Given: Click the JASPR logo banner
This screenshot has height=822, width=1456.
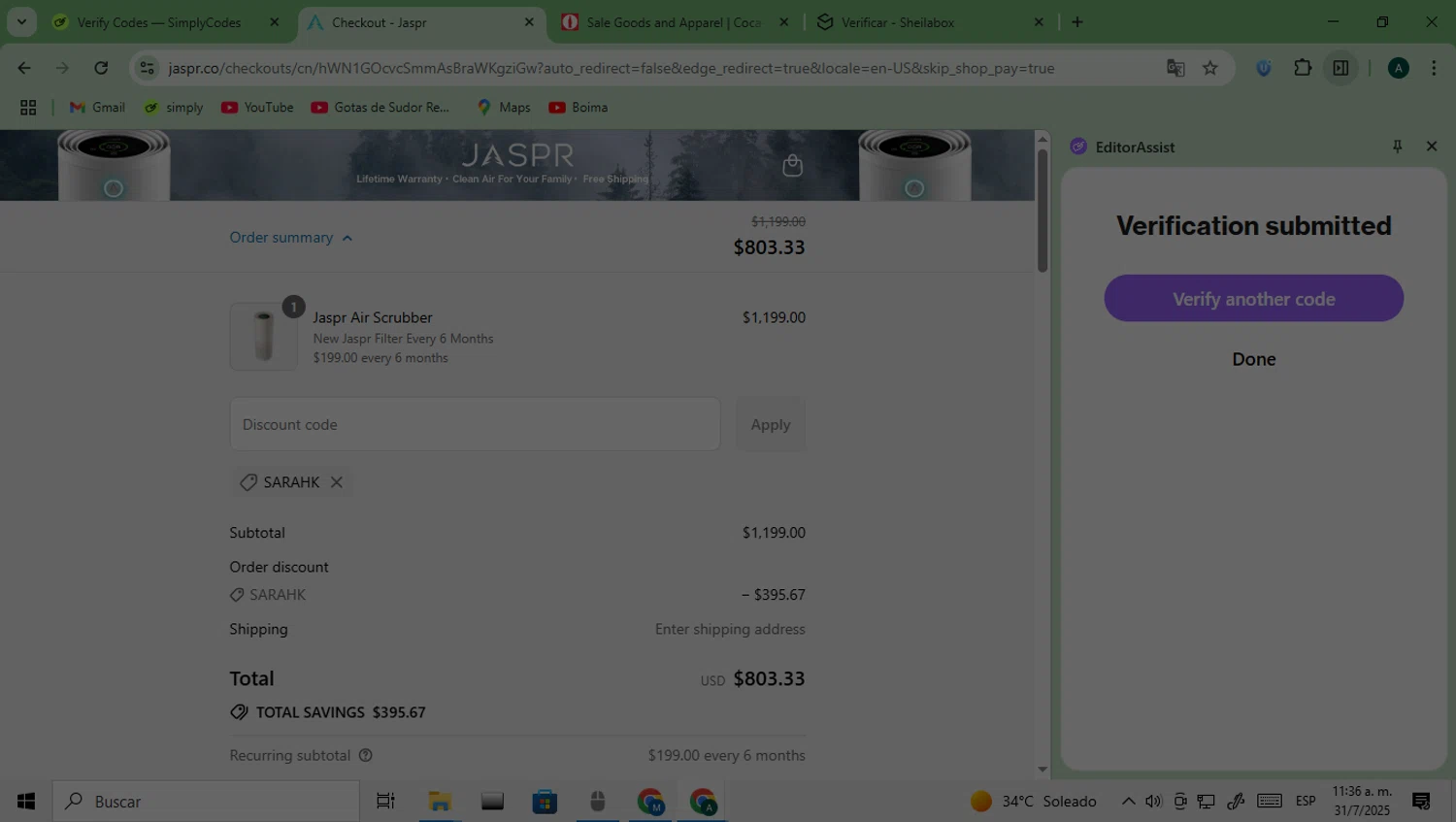Looking at the screenshot, I should (x=517, y=155).
